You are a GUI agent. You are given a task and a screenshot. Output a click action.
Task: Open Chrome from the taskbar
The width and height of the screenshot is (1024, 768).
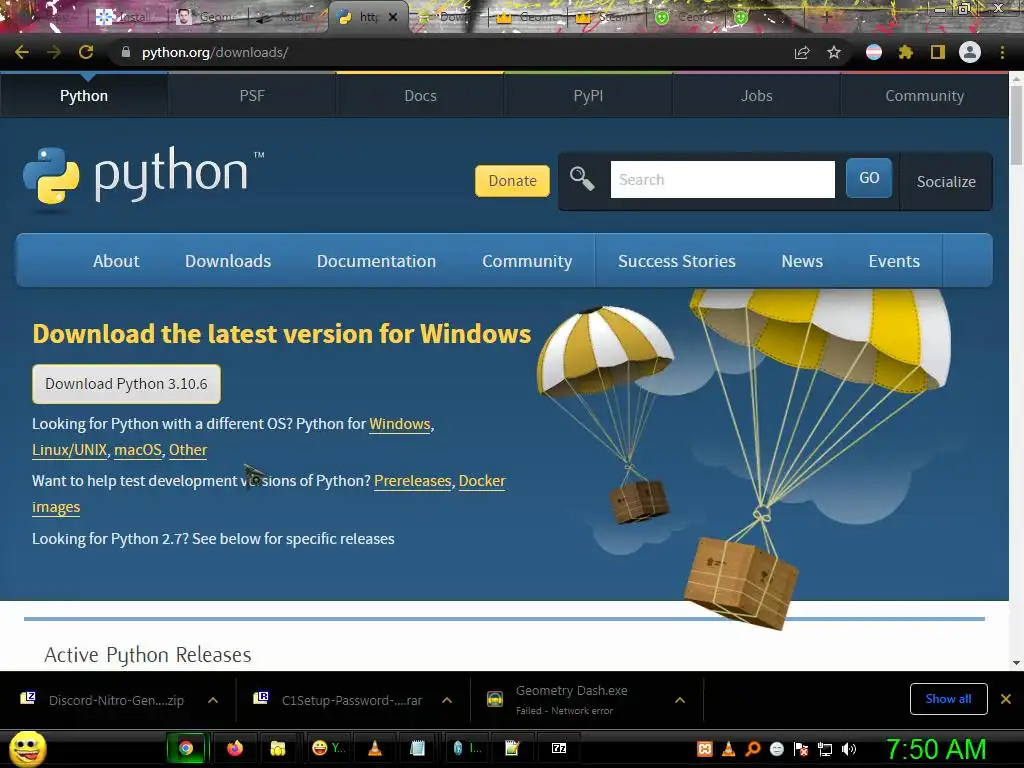[186, 748]
